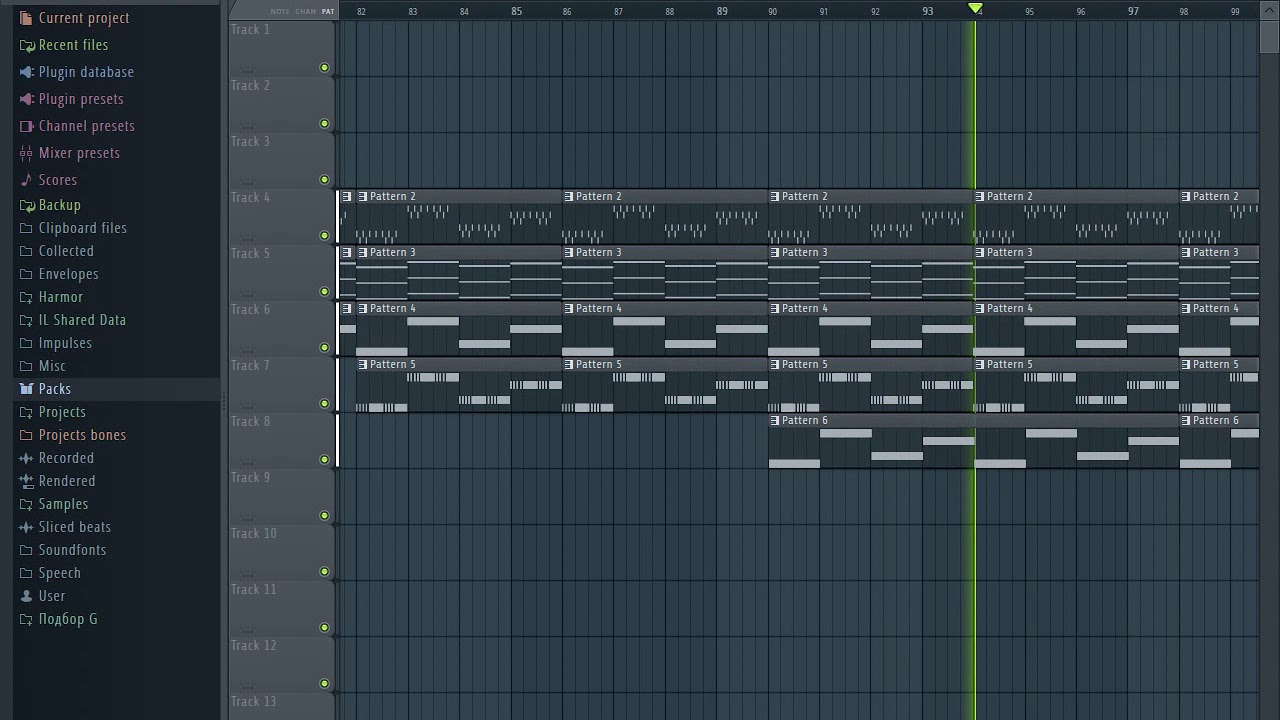Toggle the Track 10 mute LED
The width and height of the screenshot is (1280, 720).
click(x=324, y=572)
